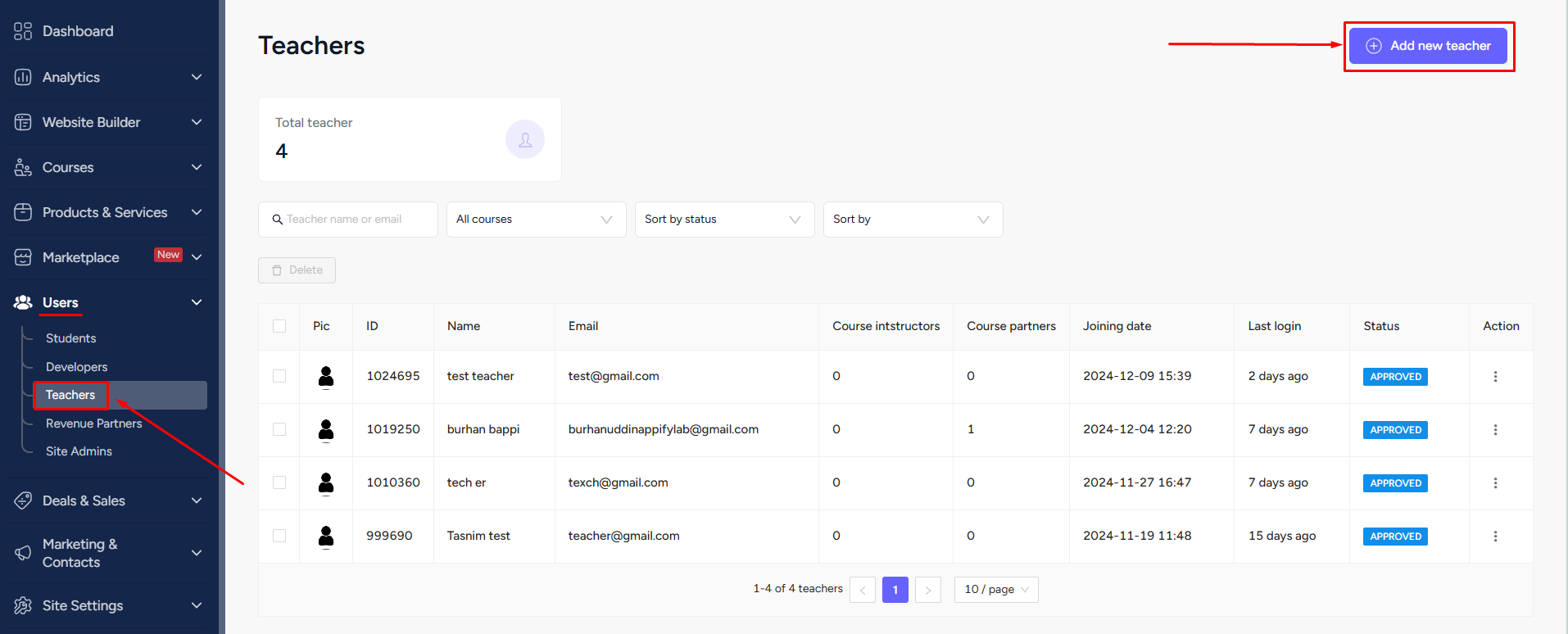The height and width of the screenshot is (634, 1568).
Task: Click tech er's avatar icon
Action: point(326,483)
